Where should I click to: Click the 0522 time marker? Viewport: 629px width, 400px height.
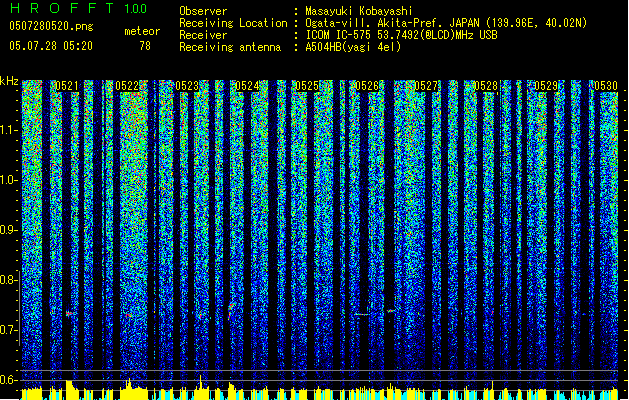click(x=127, y=86)
